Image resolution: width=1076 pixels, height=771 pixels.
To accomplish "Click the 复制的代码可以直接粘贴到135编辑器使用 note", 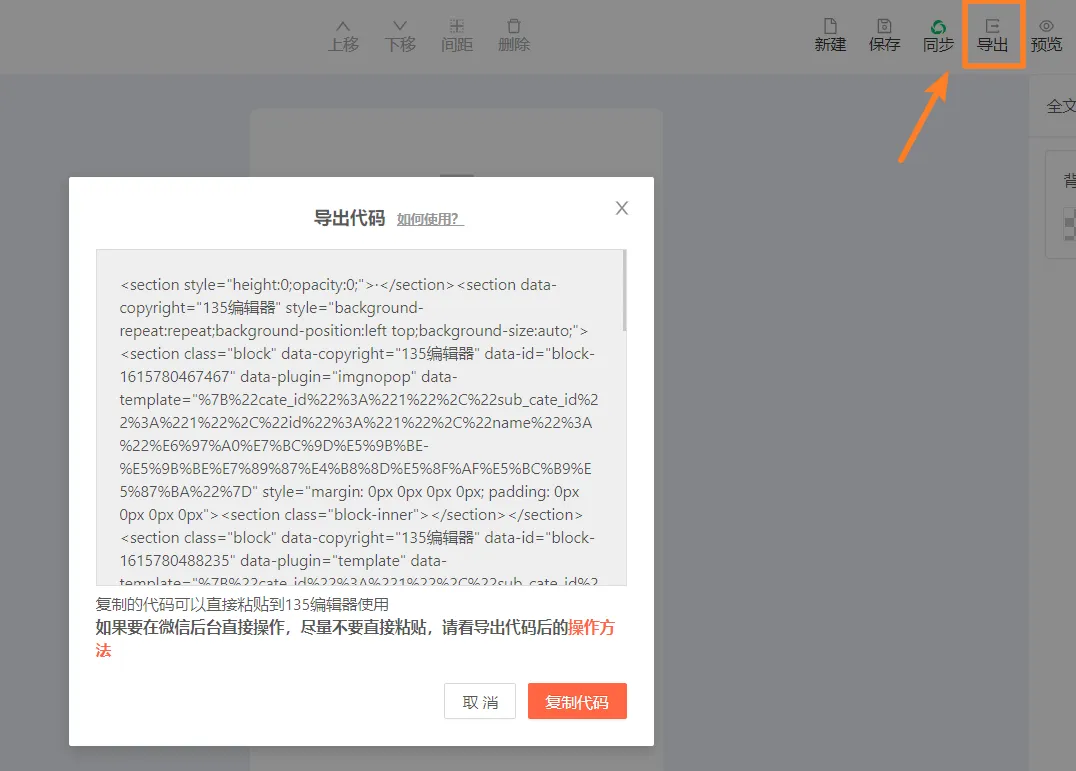I will 242,604.
